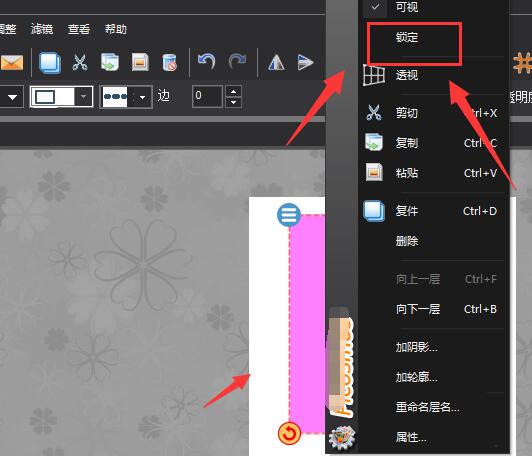532x456 pixels.
Task: Click the orange grid icon at toolbar edge
Action: (522, 63)
